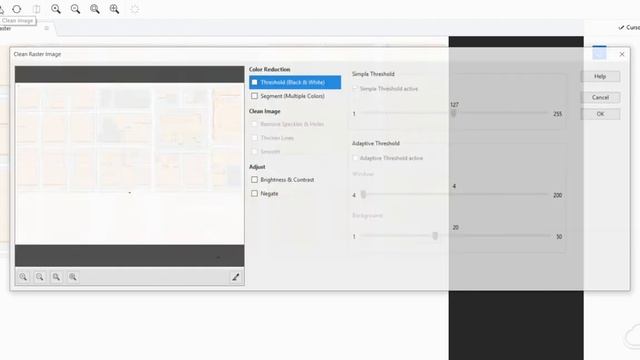This screenshot has width=640, height=360.
Task: Click the rotate icon in the main toolbar
Action: [x=17, y=9]
